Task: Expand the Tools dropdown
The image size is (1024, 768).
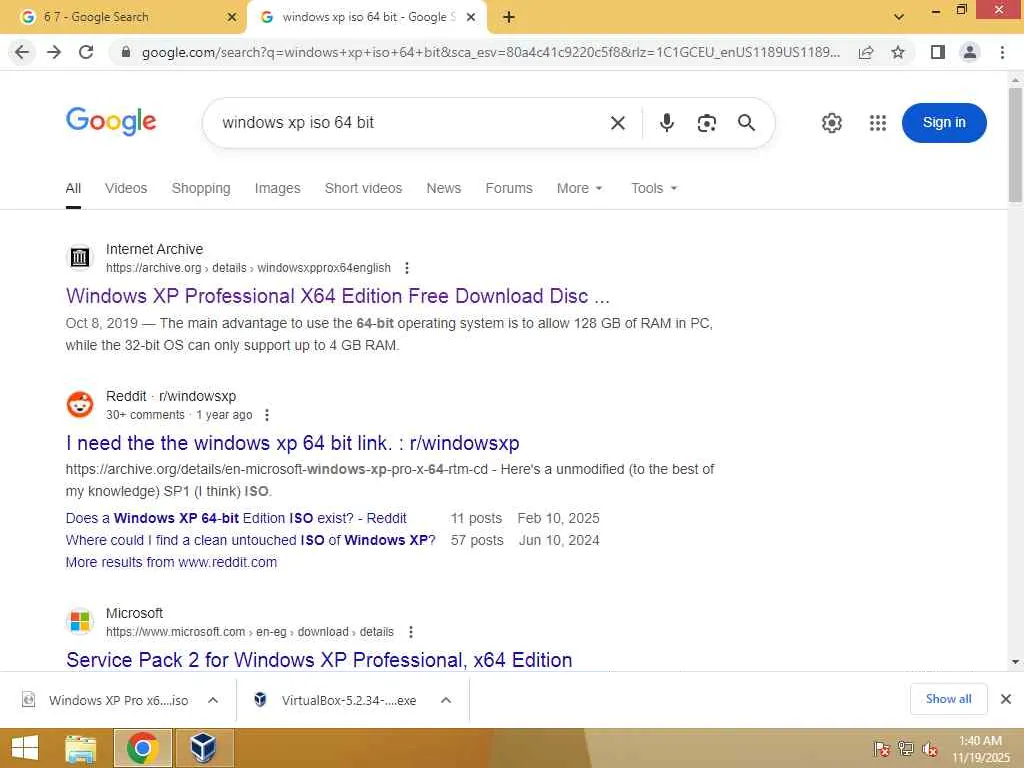Action: point(654,189)
